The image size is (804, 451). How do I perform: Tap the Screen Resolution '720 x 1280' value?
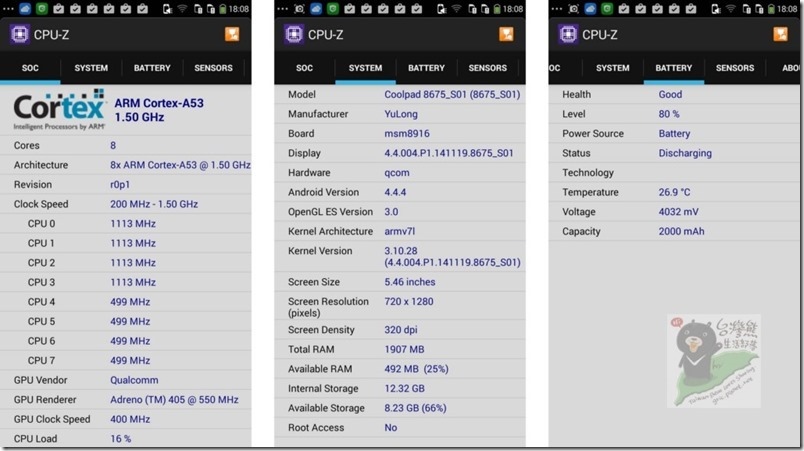[409, 301]
